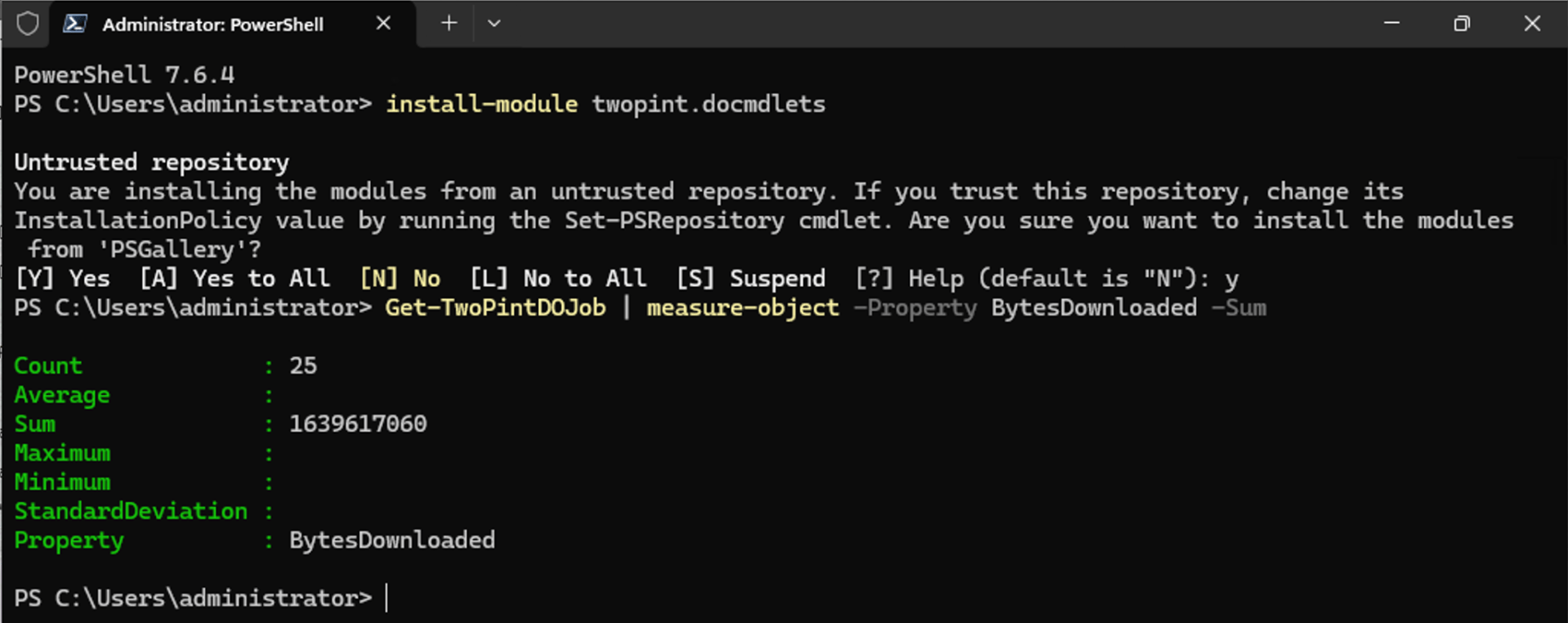Viewport: 1568px width, 623px height.
Task: Close the Administrator: PowerShell tab
Action: pyautogui.click(x=383, y=24)
